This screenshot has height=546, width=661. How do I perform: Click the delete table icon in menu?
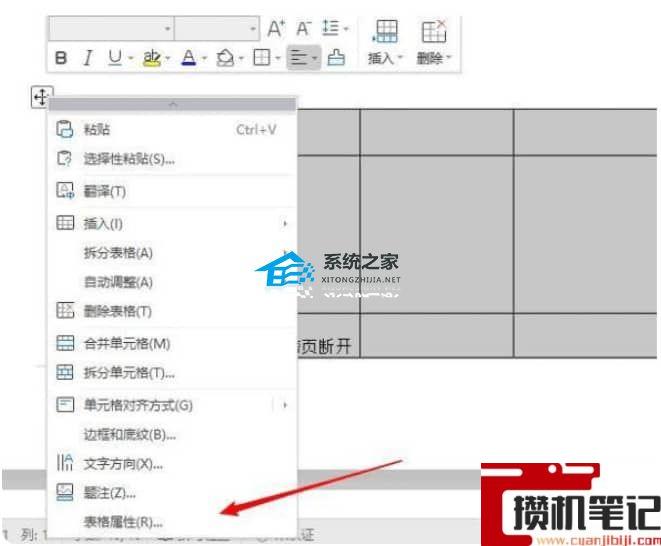click(65, 310)
